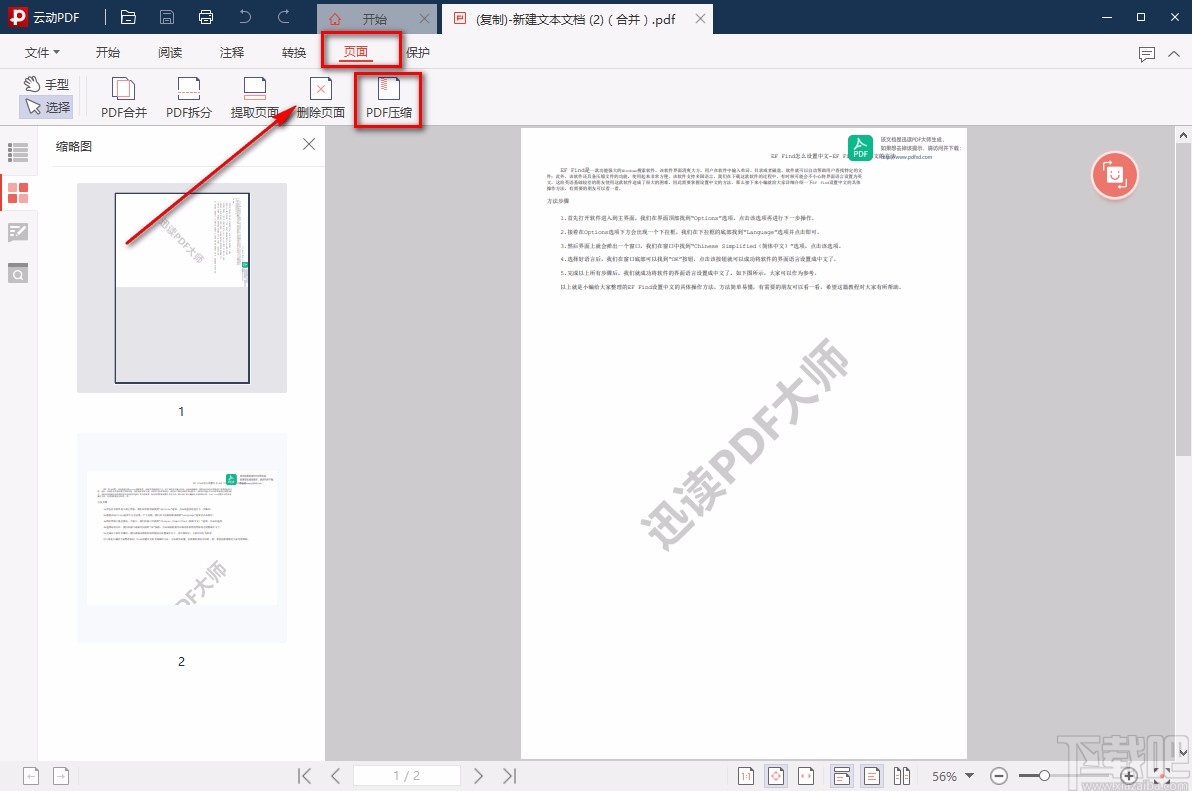The height and width of the screenshot is (791, 1192).
Task: Open the annotations sidebar panel
Action: [x=17, y=233]
